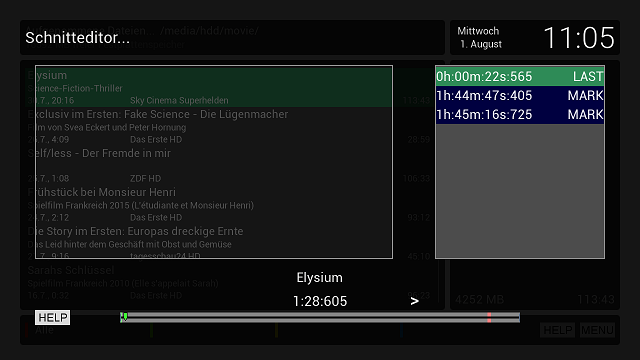The image size is (640, 360).
Task: Click the Elysium title below the preview
Action: (x=320, y=278)
